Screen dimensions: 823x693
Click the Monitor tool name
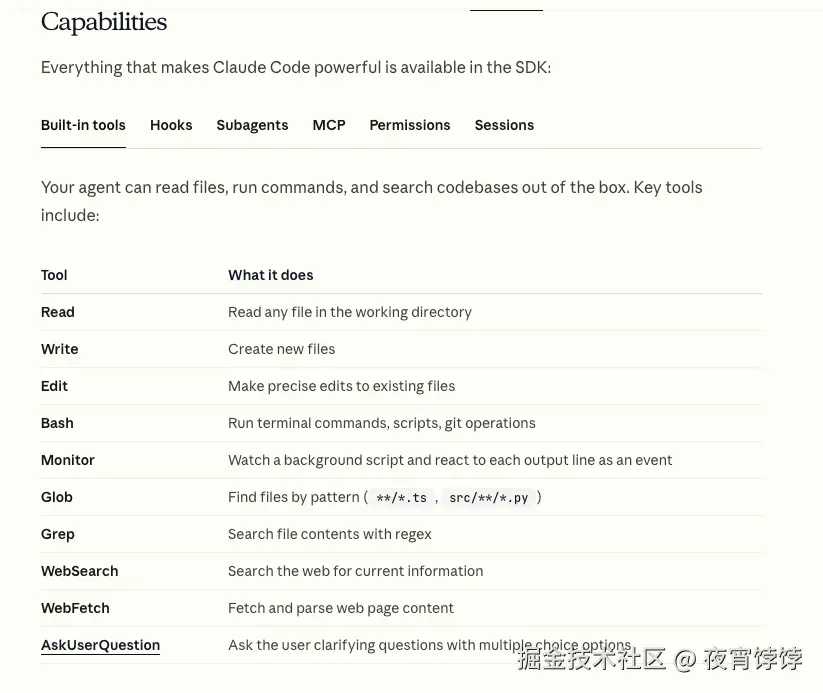pos(67,460)
